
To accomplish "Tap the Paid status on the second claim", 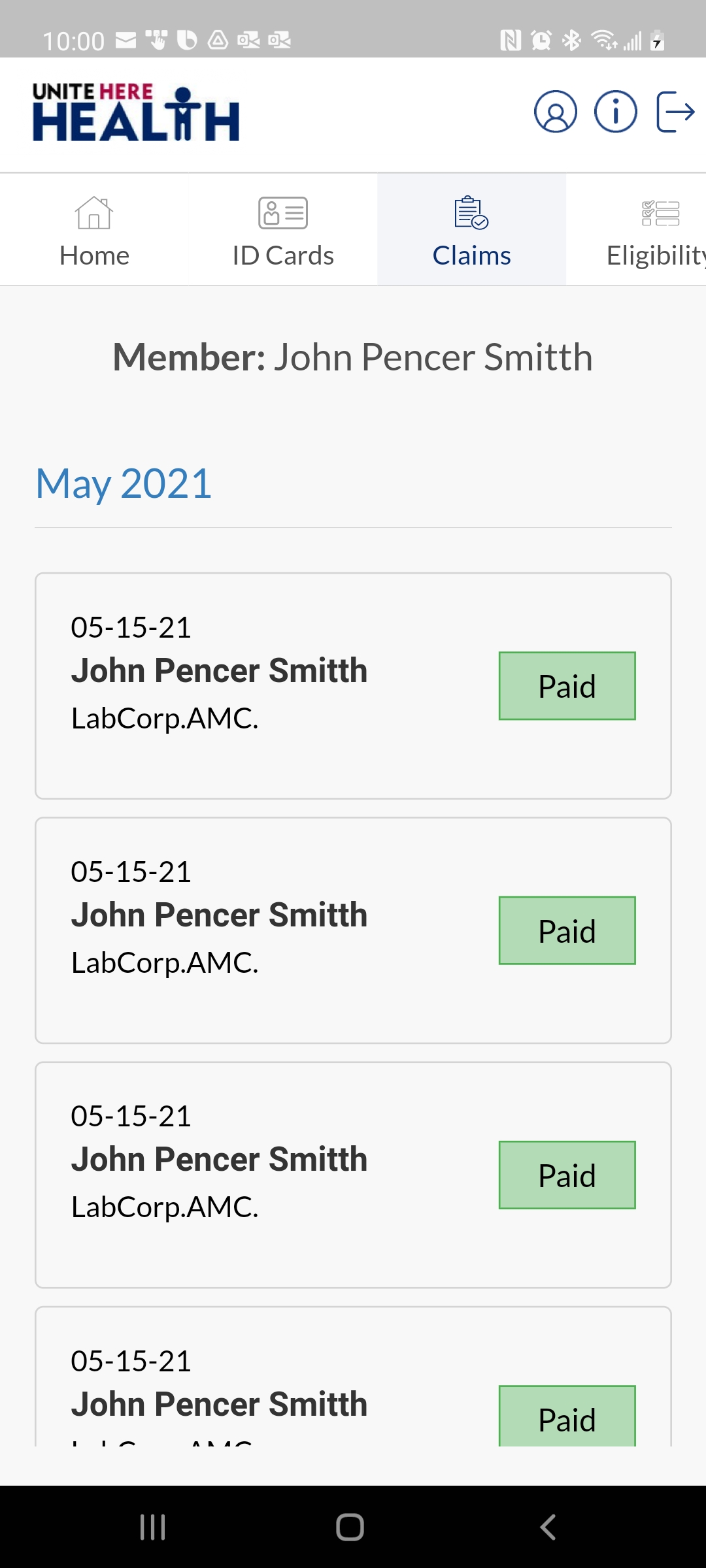I will click(x=567, y=930).
